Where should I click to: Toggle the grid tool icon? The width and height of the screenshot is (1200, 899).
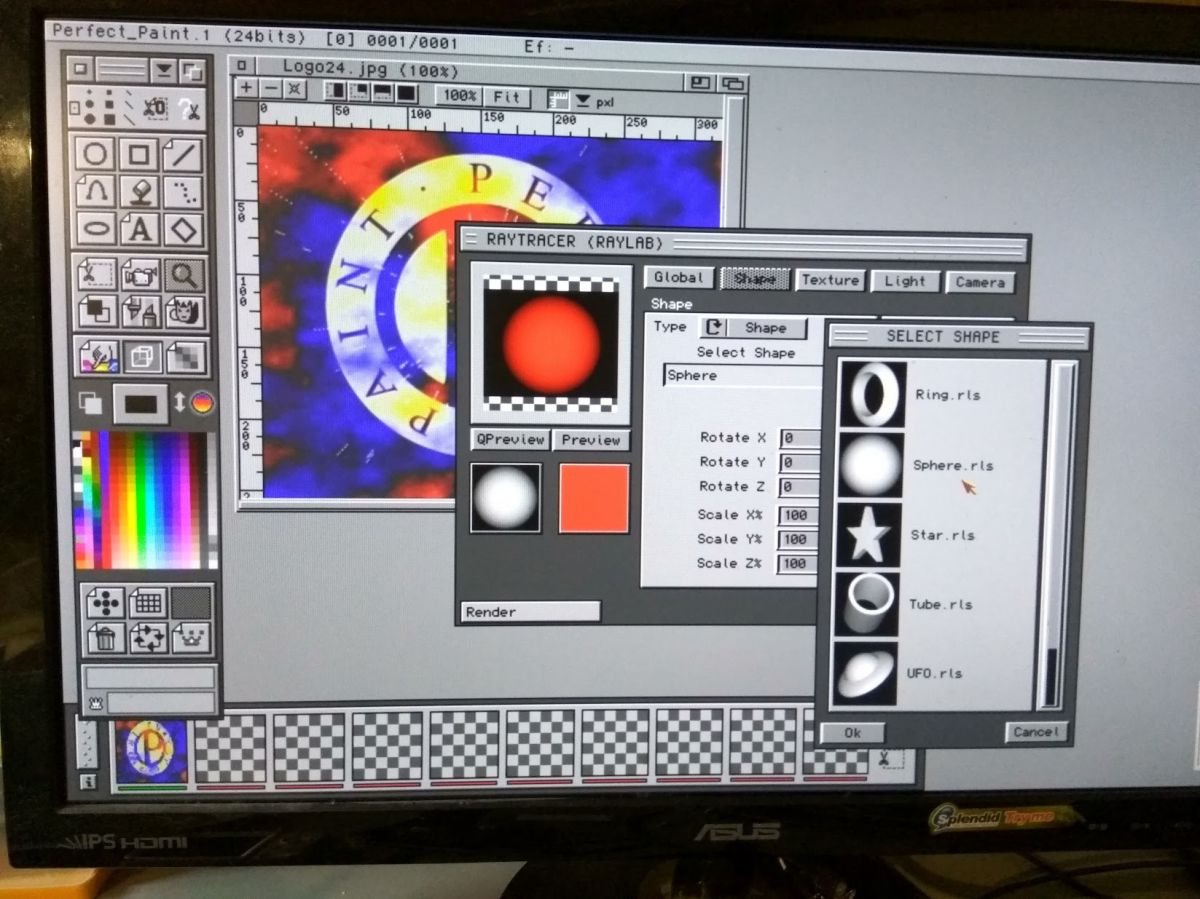148,603
